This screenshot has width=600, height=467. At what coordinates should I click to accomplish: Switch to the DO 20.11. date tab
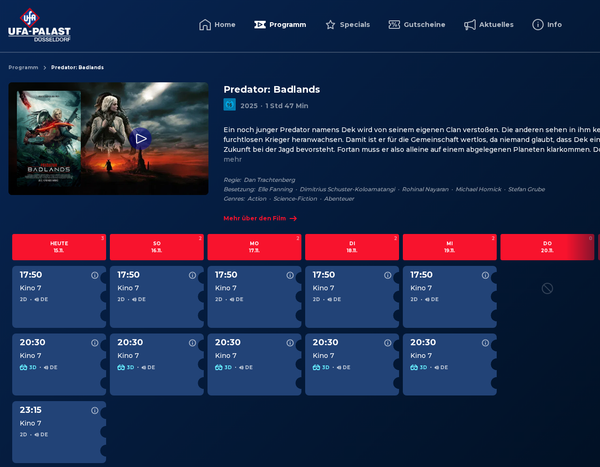click(547, 247)
